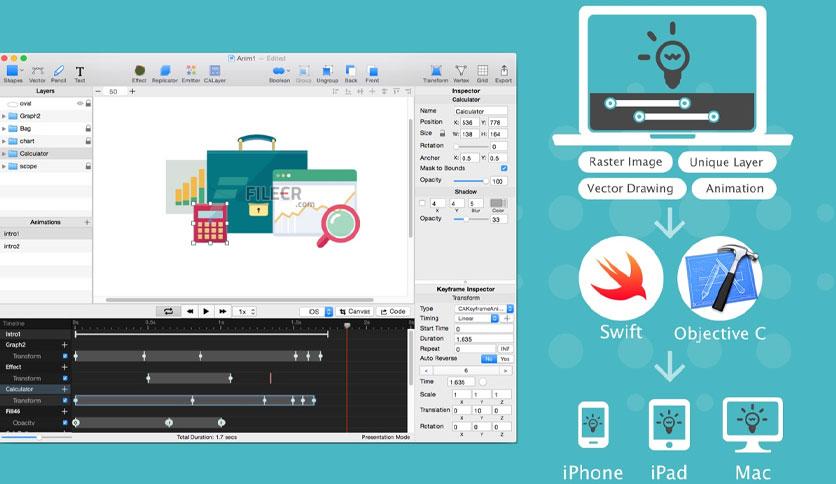Image resolution: width=836 pixels, height=484 pixels.
Task: Activate the Transform tool
Action: 436,74
